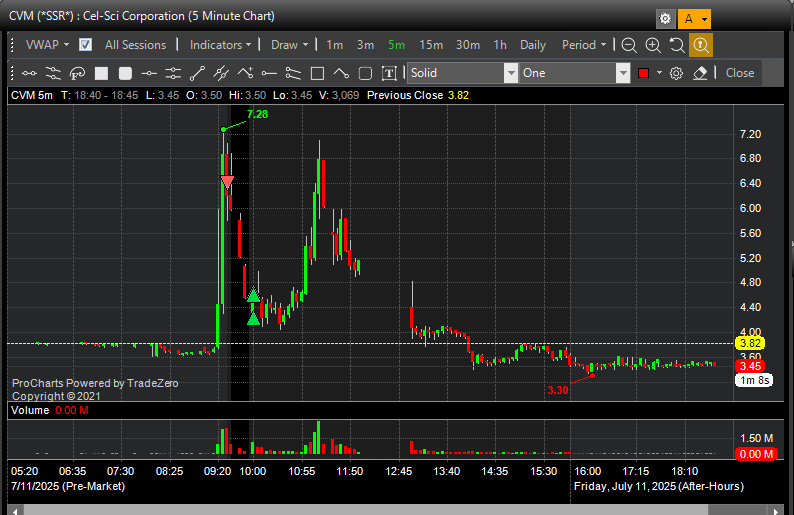Select the outlined rectangle tool
The height and width of the screenshot is (515, 794).
[x=317, y=73]
